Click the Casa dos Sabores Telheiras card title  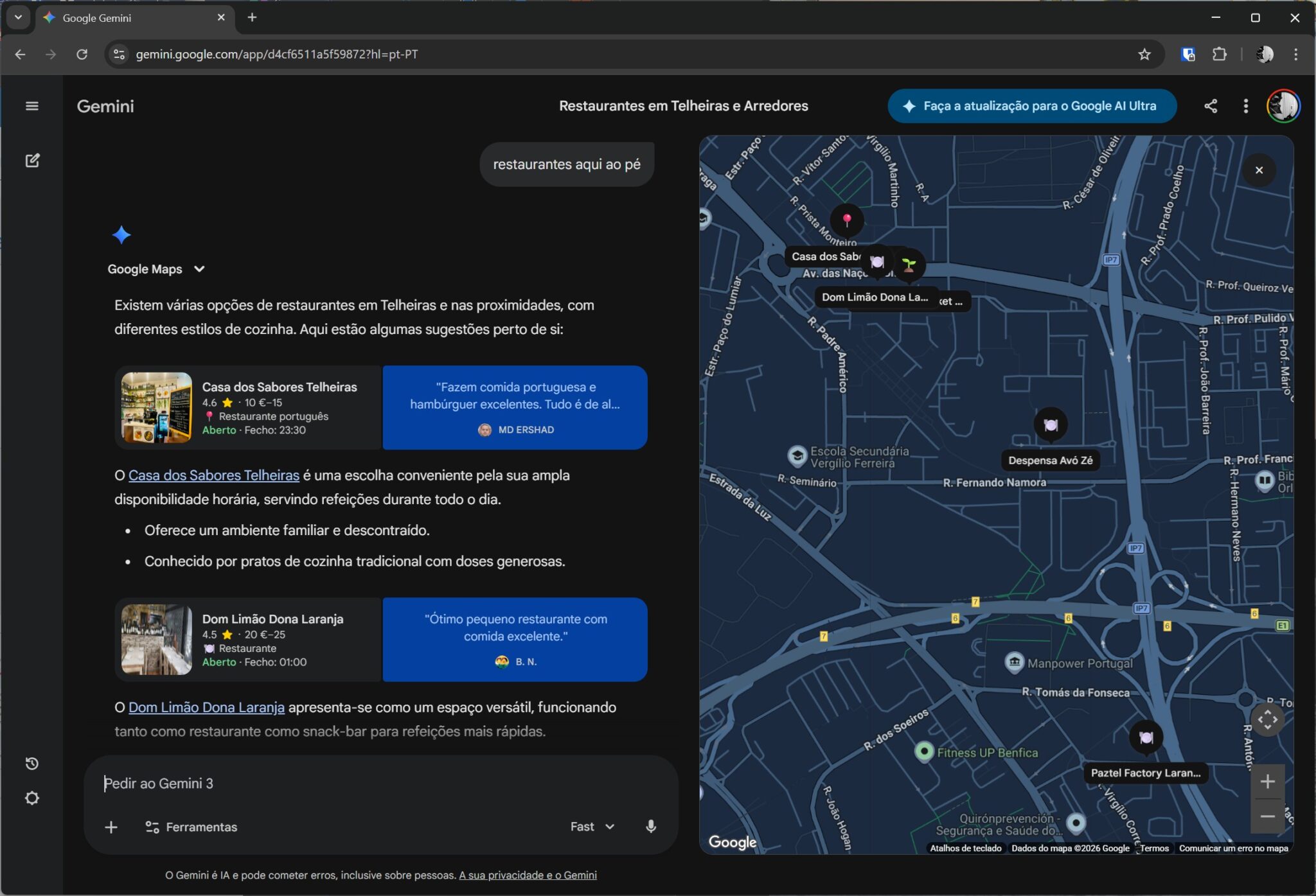pyautogui.click(x=279, y=387)
